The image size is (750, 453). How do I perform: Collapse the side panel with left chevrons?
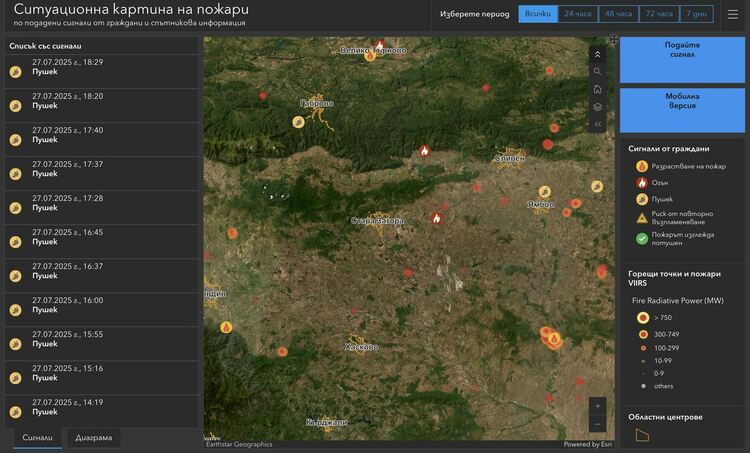pyautogui.click(x=597, y=124)
